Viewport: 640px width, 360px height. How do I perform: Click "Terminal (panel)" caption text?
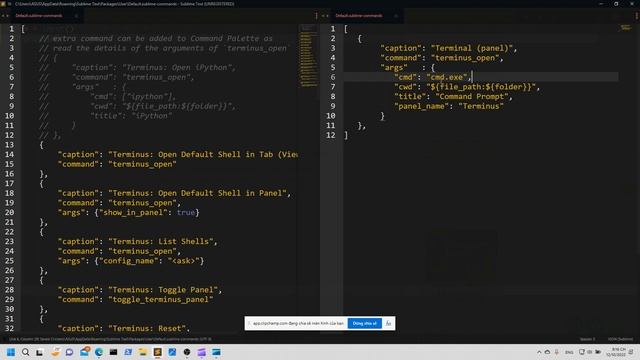(x=471, y=48)
